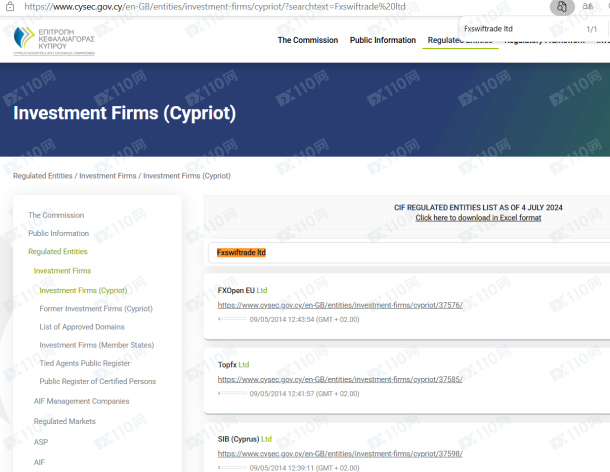This screenshot has width=610, height=472.
Task: Click the '1/1' match counter in find bar
Action: pos(591,29)
